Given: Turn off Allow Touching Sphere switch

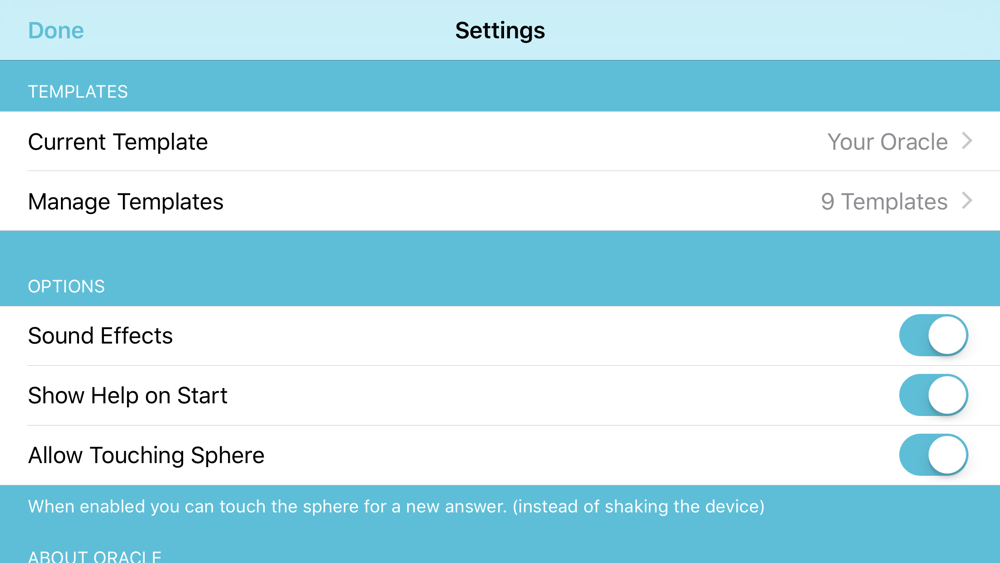Looking at the screenshot, I should (x=934, y=455).
